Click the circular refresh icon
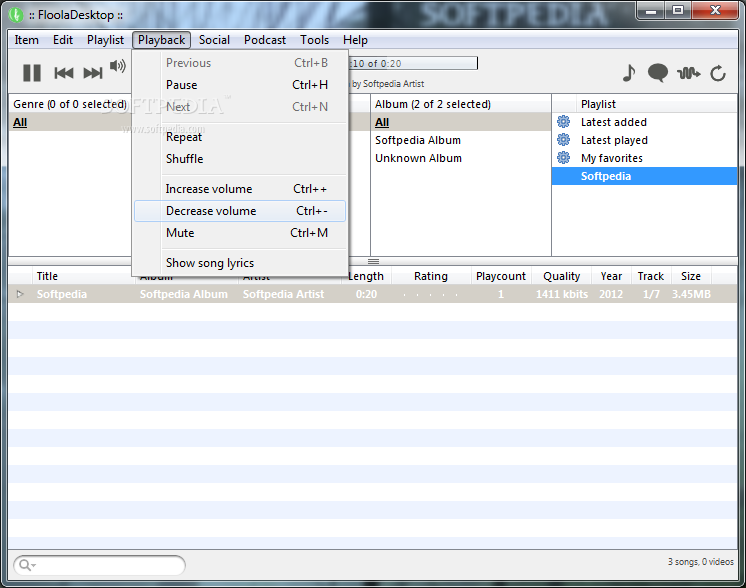 pos(718,73)
